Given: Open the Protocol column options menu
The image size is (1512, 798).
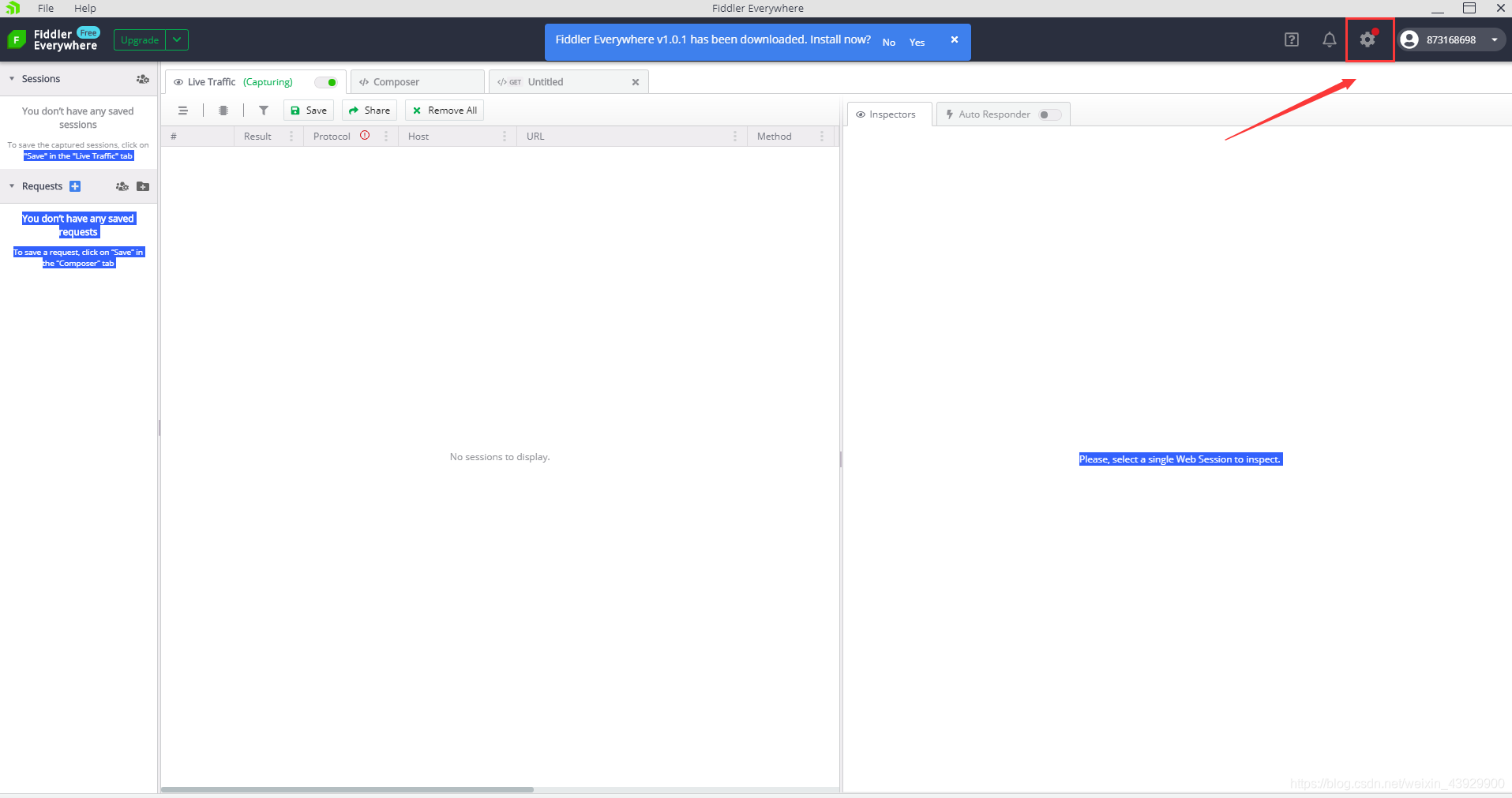Looking at the screenshot, I should pos(386,137).
